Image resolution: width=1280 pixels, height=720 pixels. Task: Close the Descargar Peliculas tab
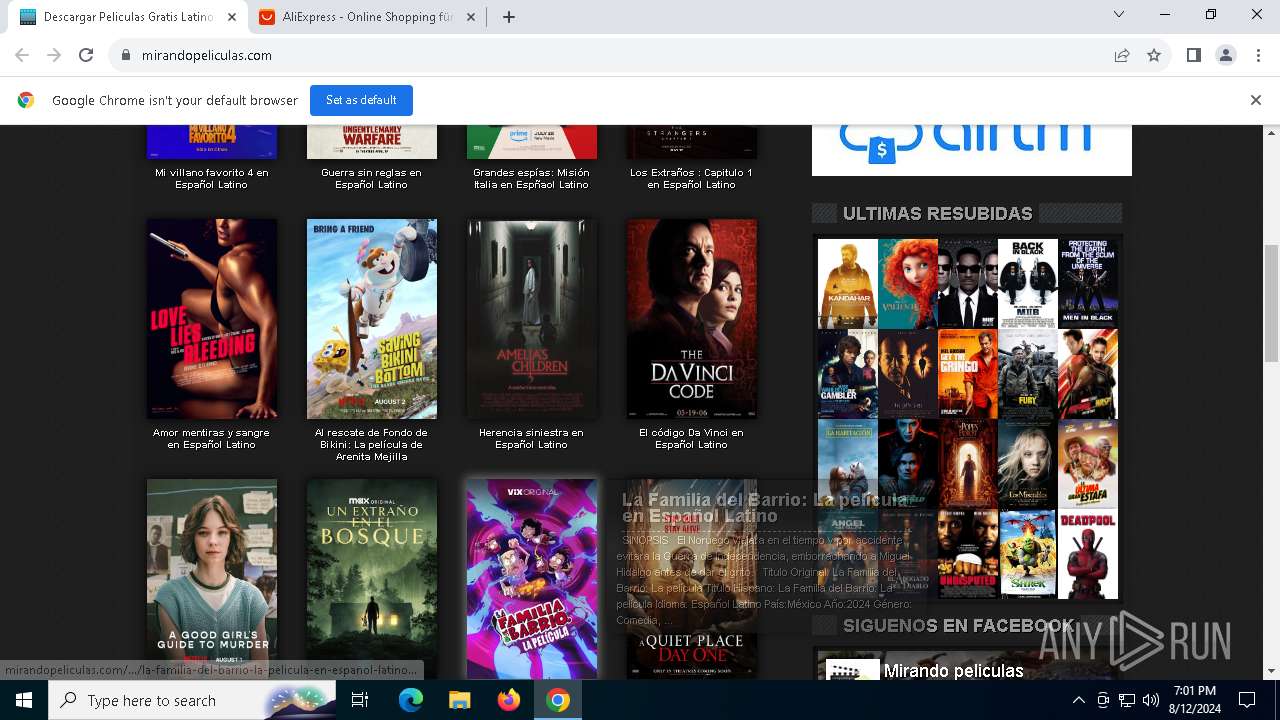pos(232,17)
